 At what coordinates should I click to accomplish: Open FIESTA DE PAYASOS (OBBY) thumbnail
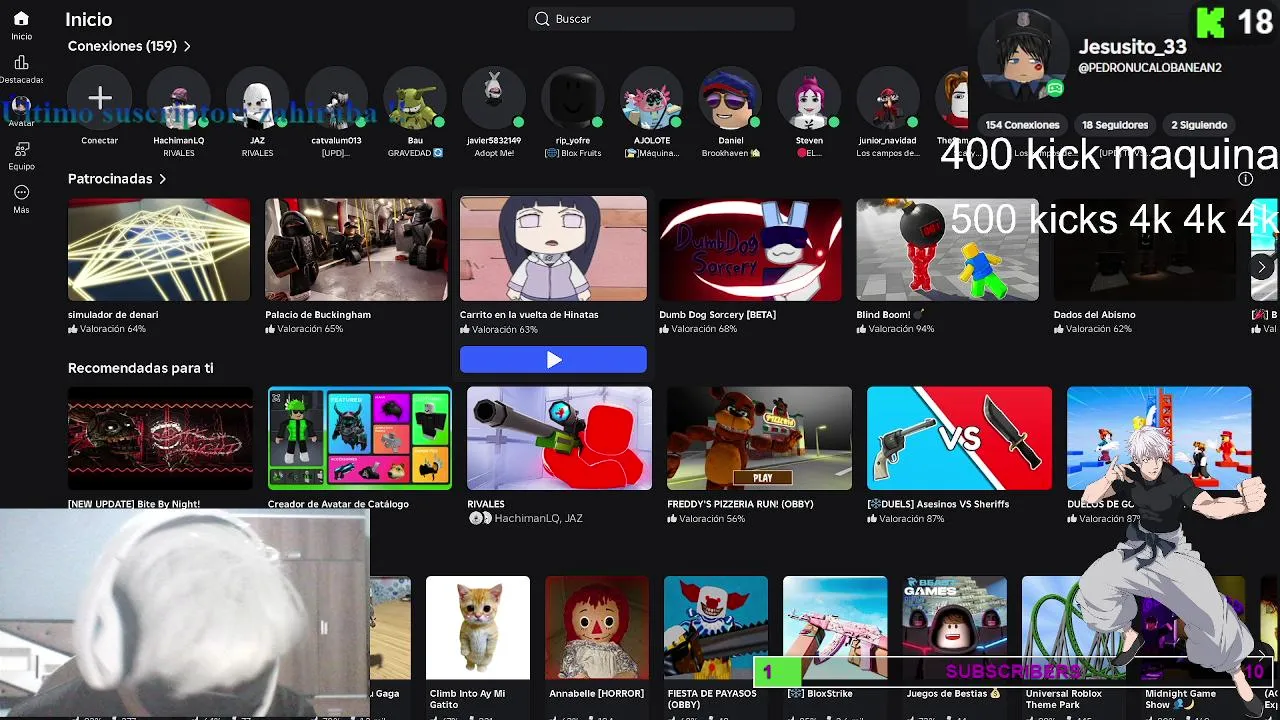point(716,628)
